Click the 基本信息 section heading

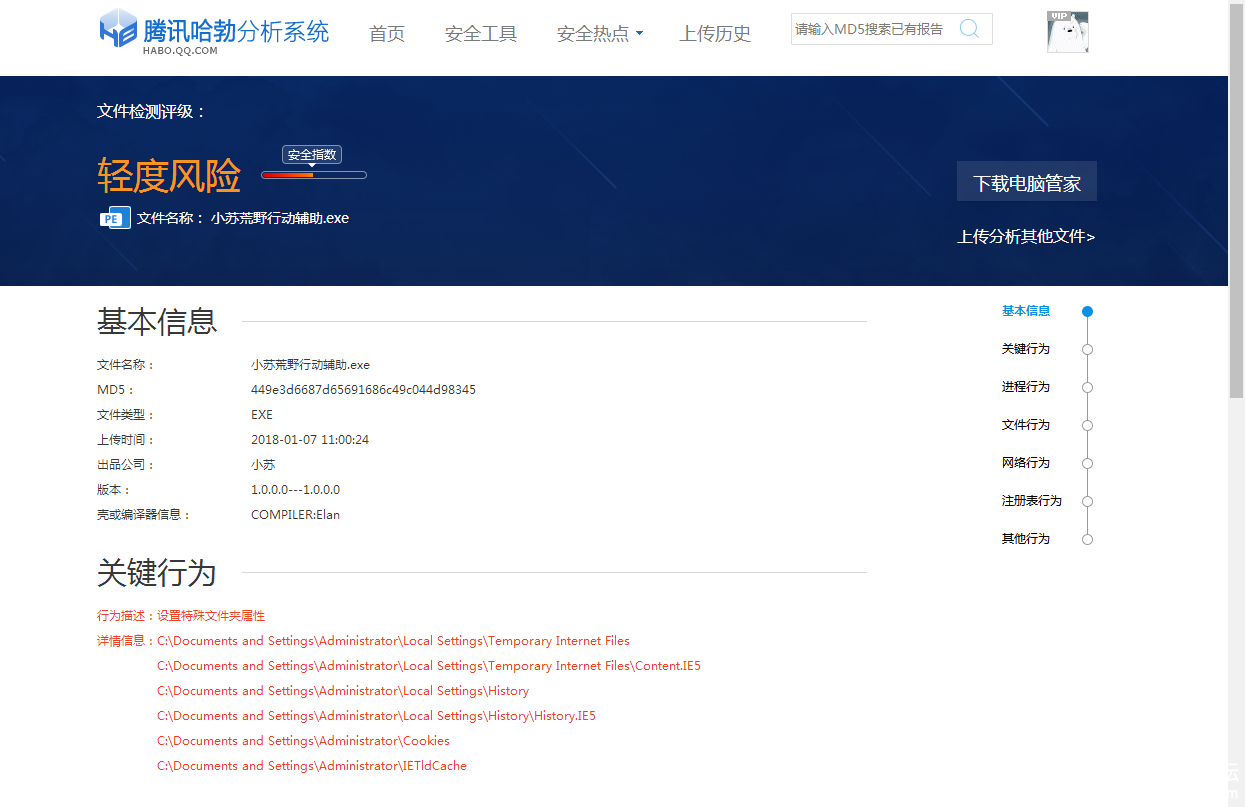[x=157, y=322]
